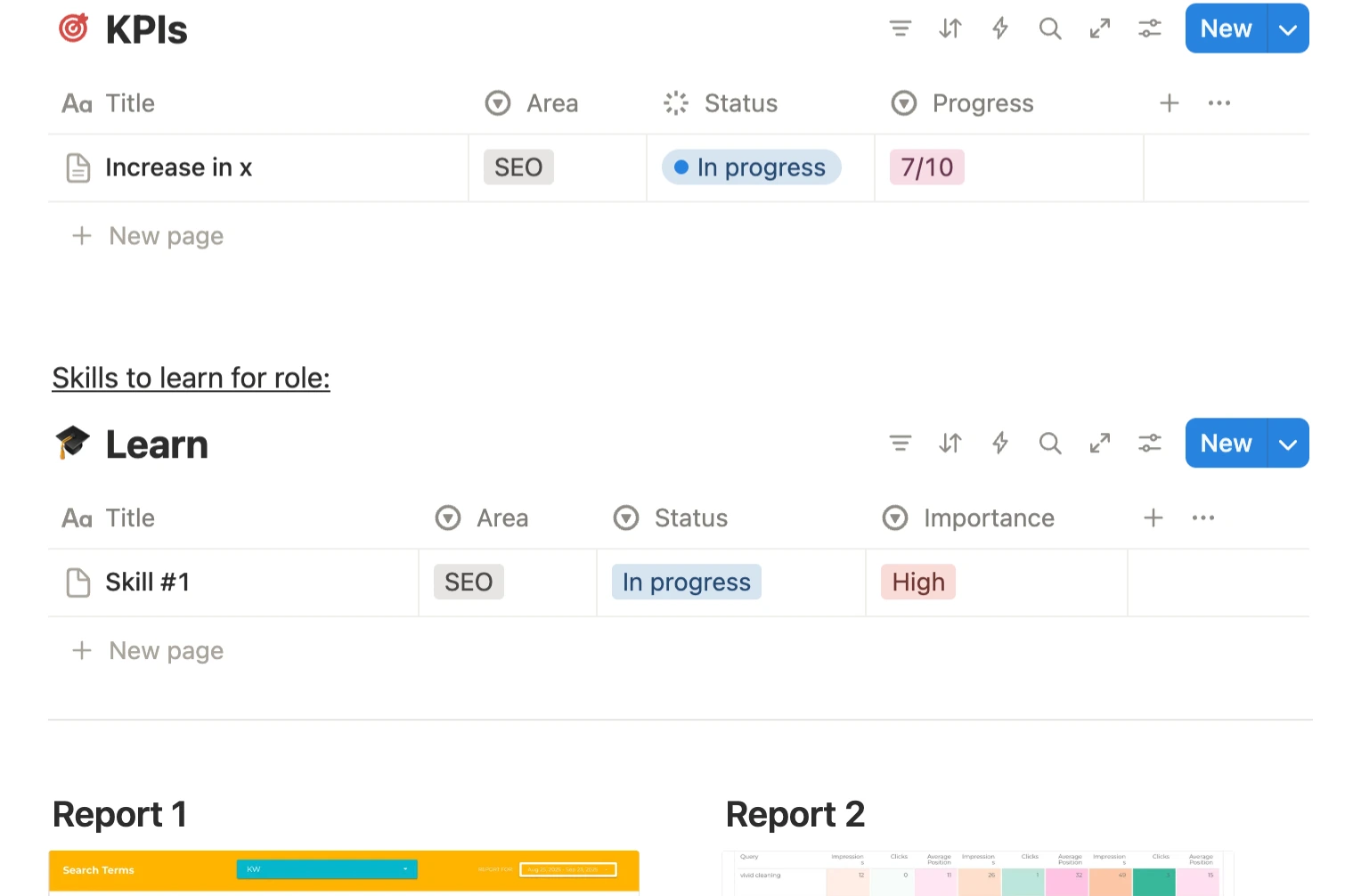The height and width of the screenshot is (896, 1345).
Task: Expand the KPIs New button dropdown arrow
Action: pyautogui.click(x=1288, y=29)
